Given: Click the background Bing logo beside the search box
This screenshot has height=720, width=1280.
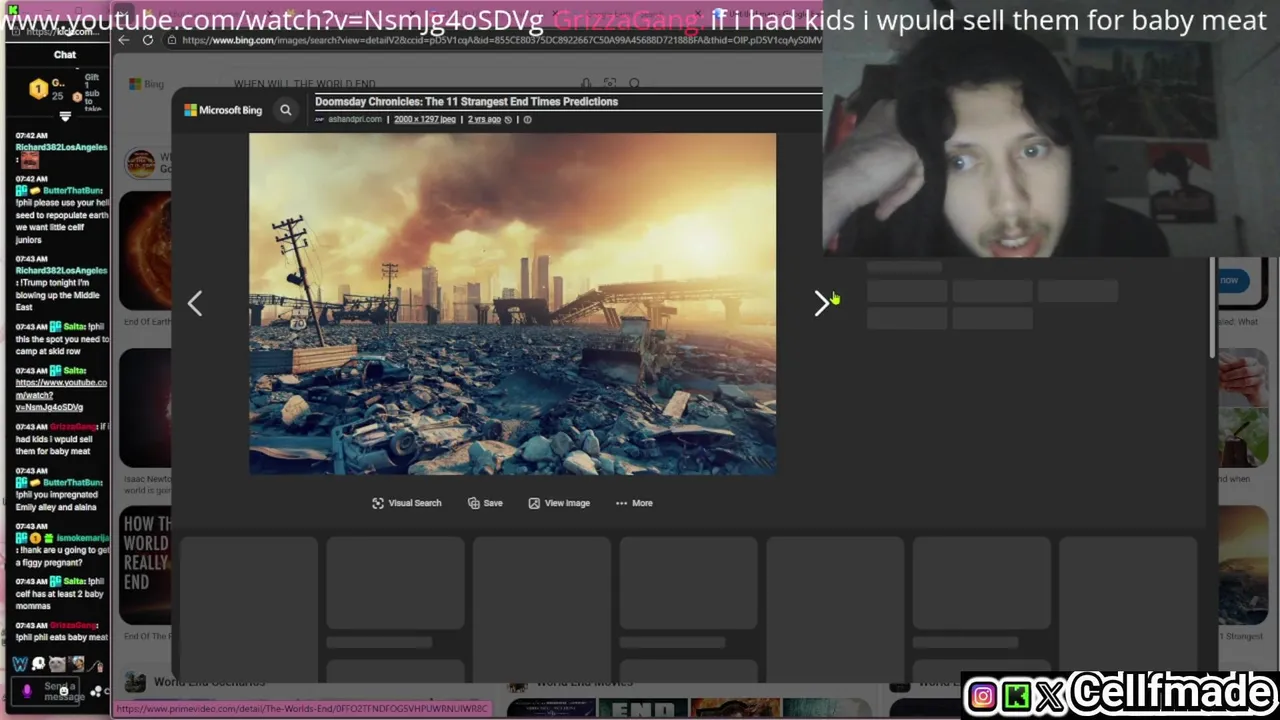Looking at the screenshot, I should pos(146,84).
